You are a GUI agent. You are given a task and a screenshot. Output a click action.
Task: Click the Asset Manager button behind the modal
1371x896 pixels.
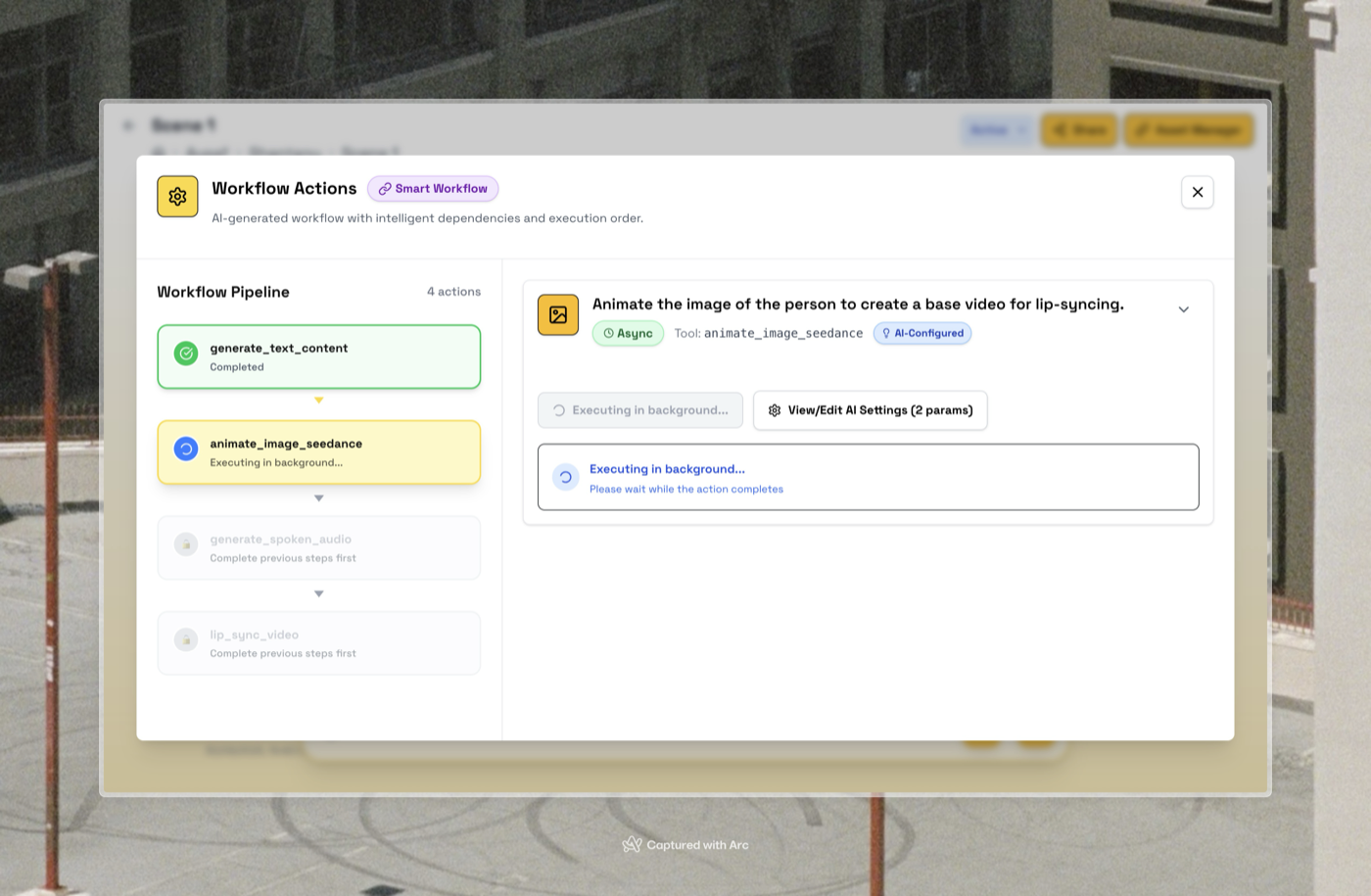1188,129
